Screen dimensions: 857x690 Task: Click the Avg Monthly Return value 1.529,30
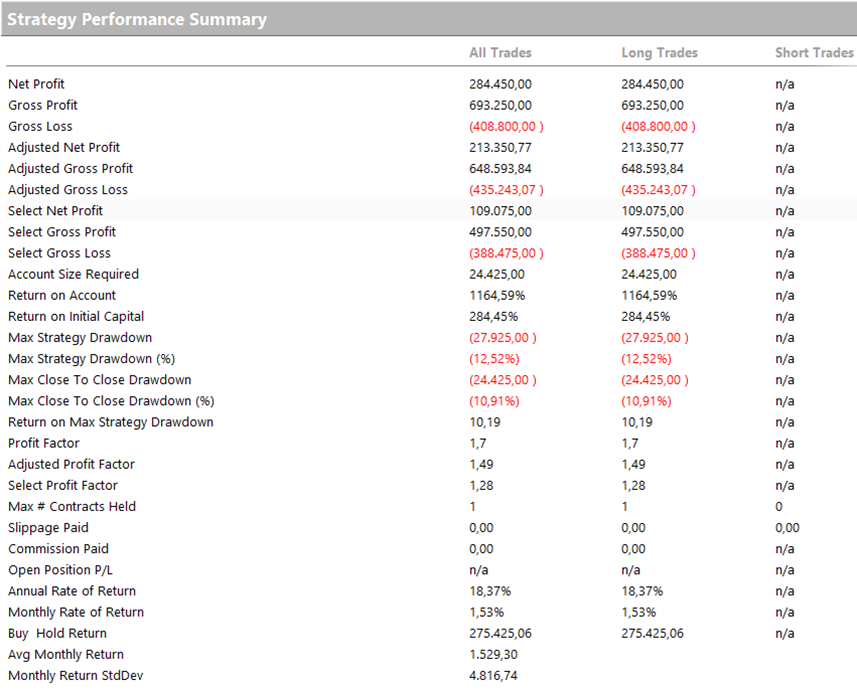[x=494, y=654]
